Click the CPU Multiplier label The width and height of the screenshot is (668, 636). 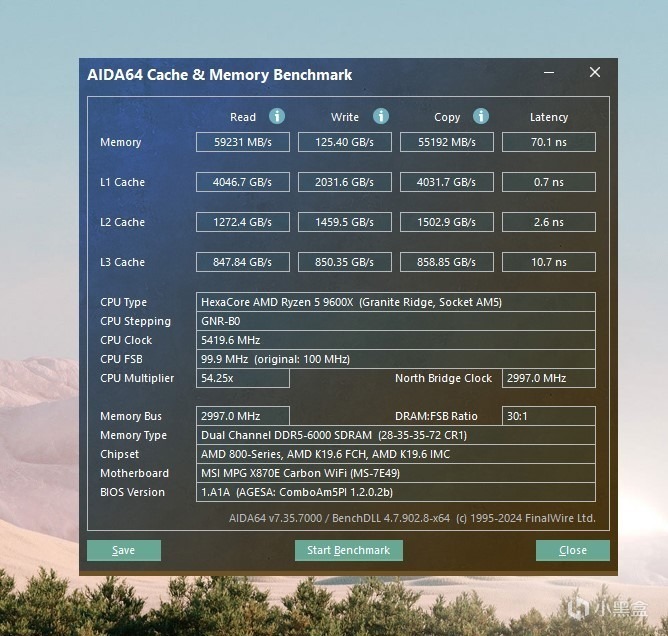click(x=137, y=379)
